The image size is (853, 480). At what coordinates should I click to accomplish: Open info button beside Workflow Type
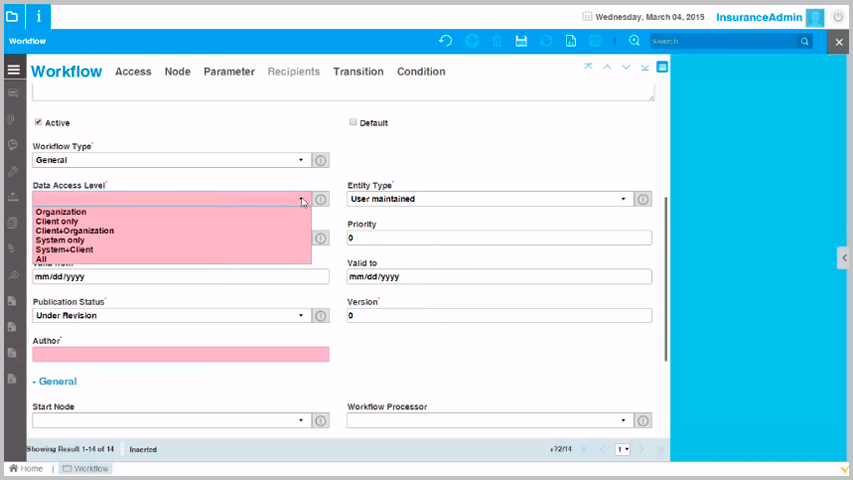tap(321, 161)
